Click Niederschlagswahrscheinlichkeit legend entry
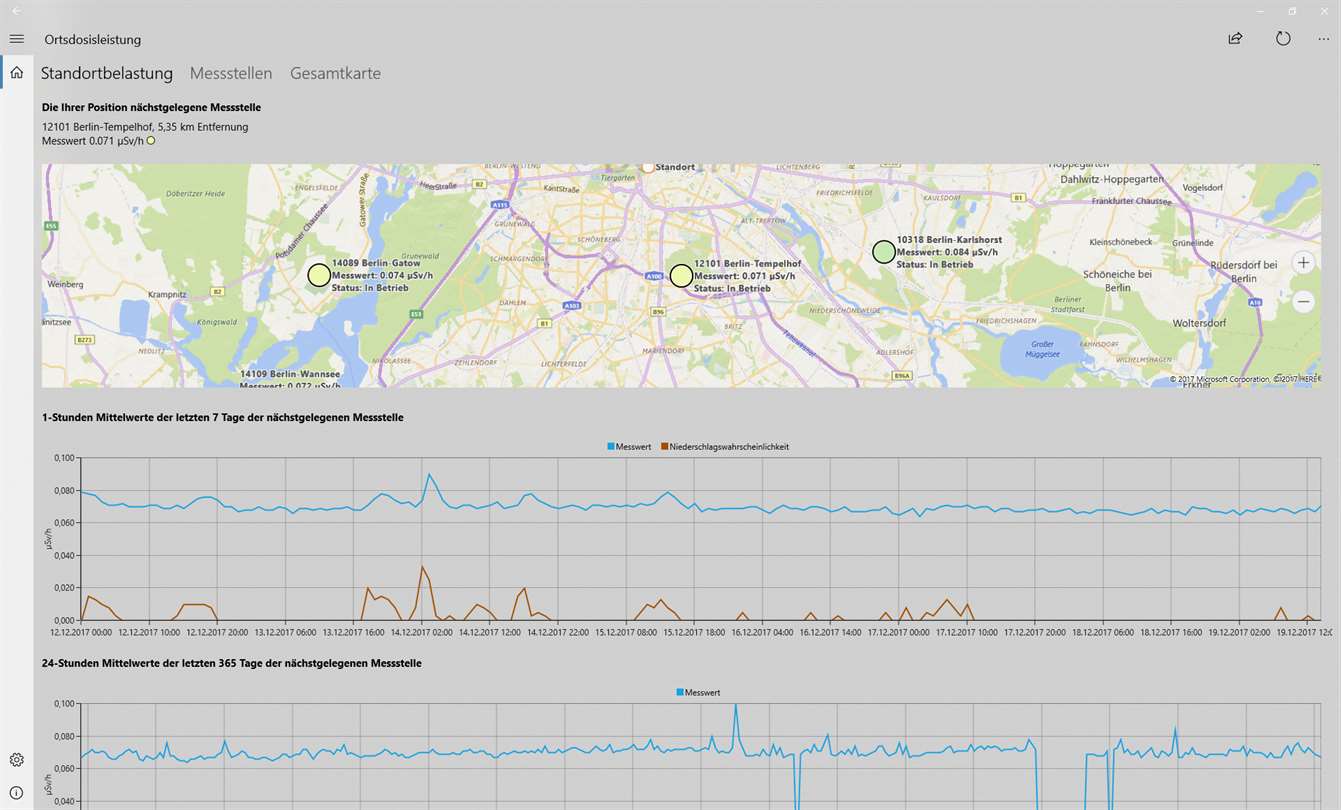Image resolution: width=1341 pixels, height=810 pixels. [725, 447]
